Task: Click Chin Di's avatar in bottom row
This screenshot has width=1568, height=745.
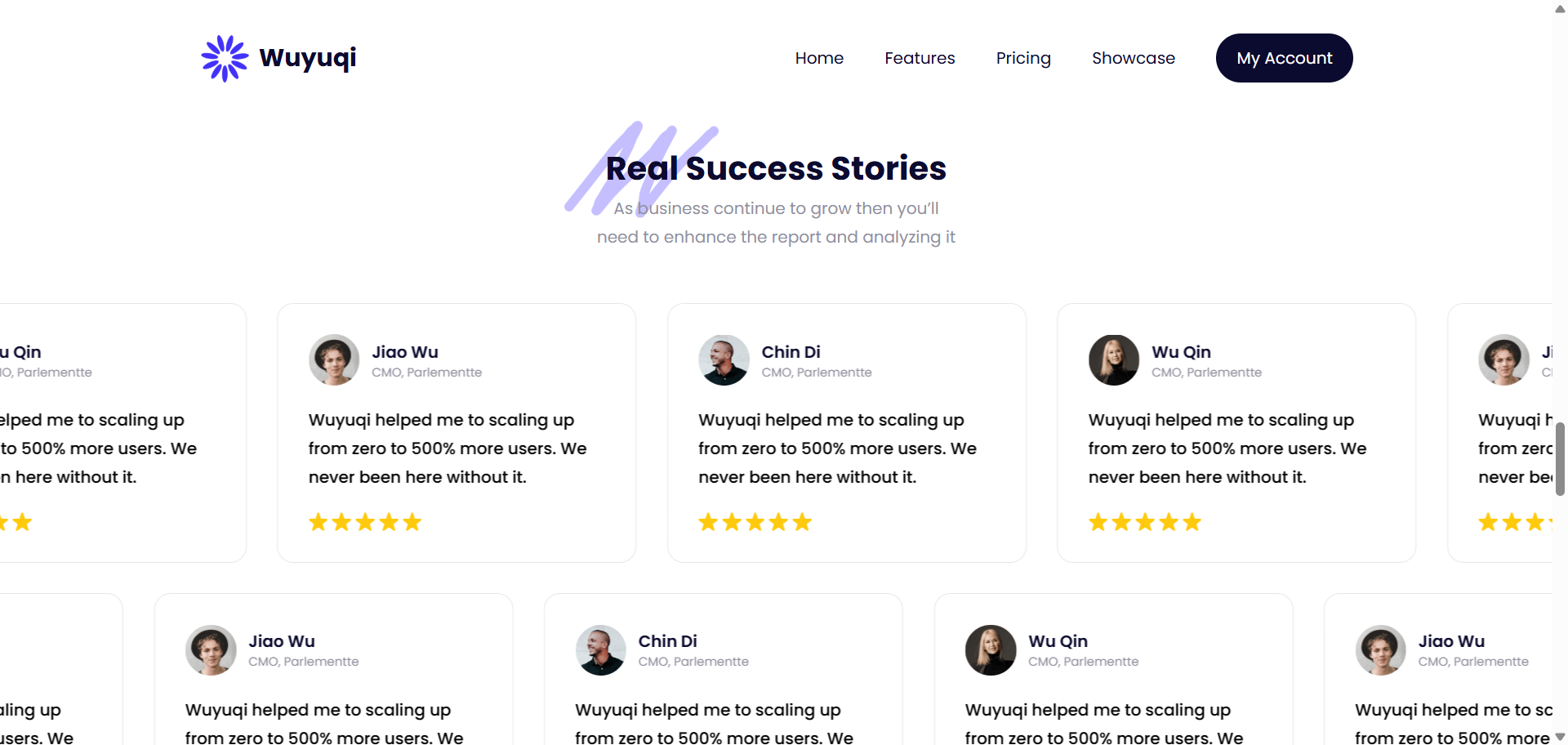Action: coord(601,650)
